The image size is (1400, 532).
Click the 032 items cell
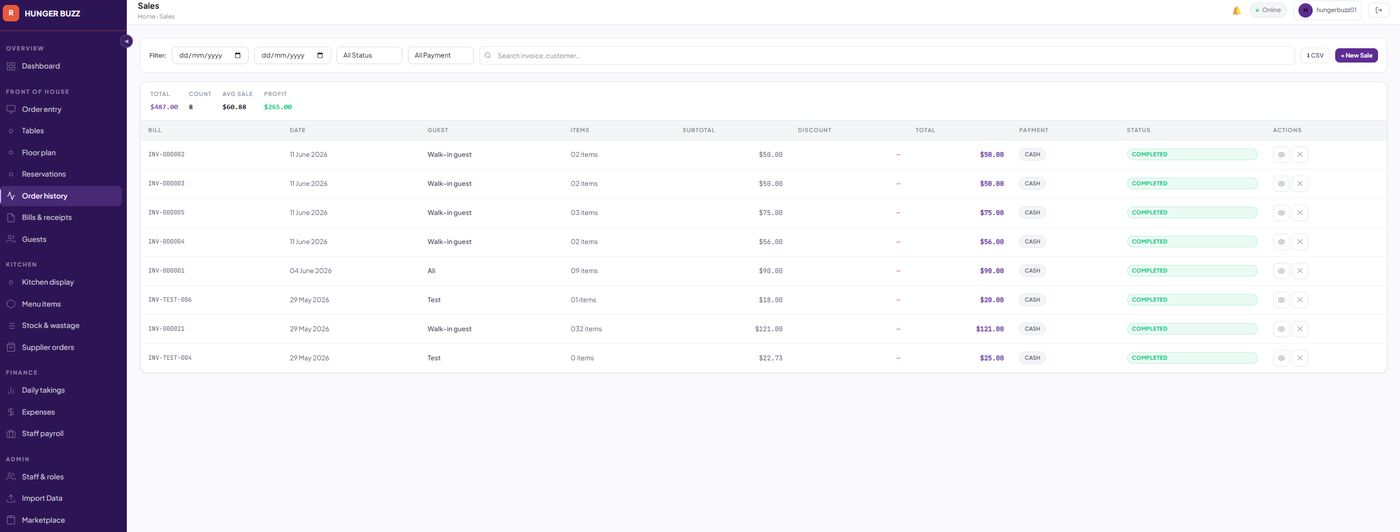pyautogui.click(x=586, y=329)
